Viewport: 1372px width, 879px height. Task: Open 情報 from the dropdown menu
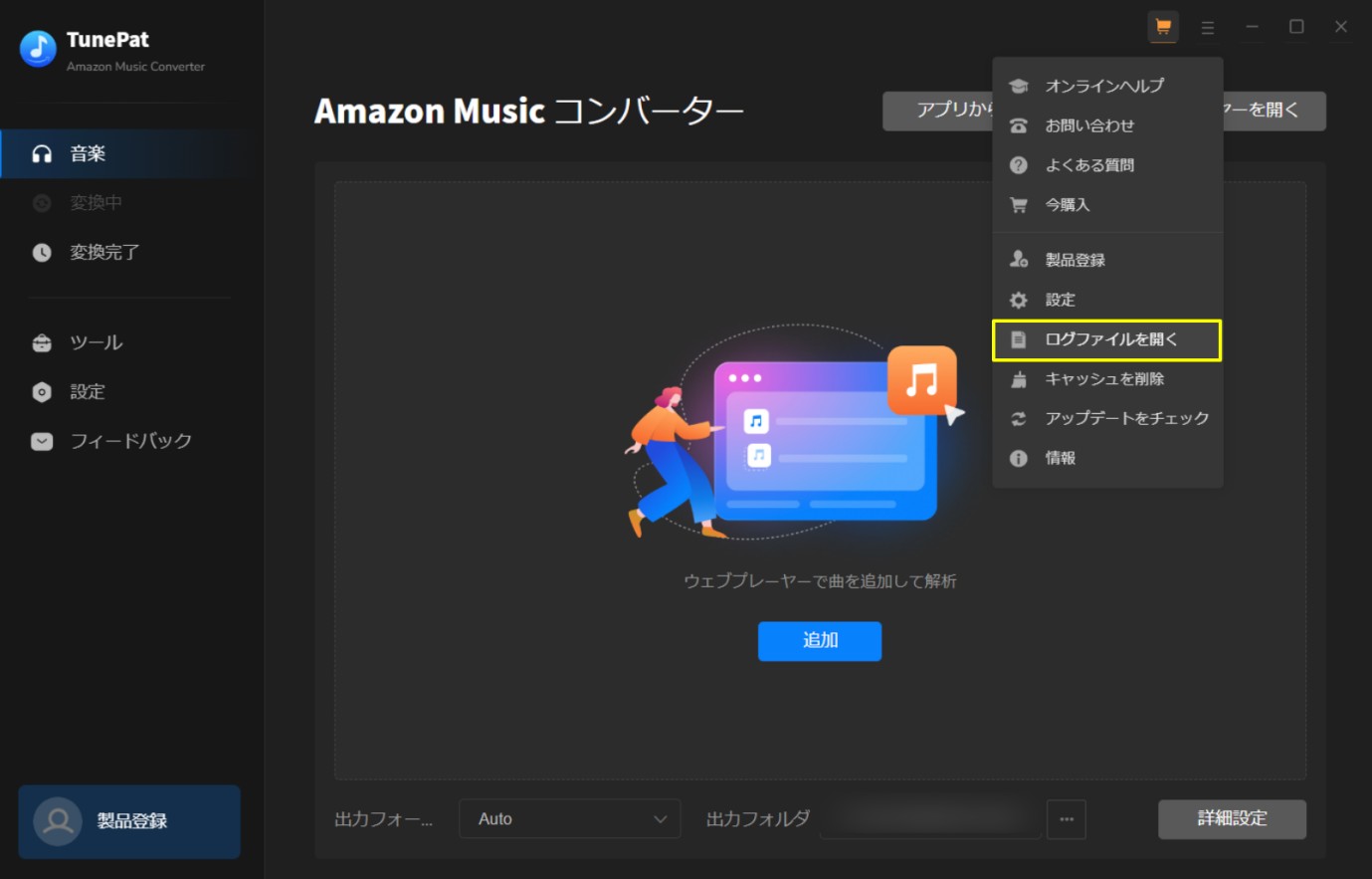[1107, 459]
